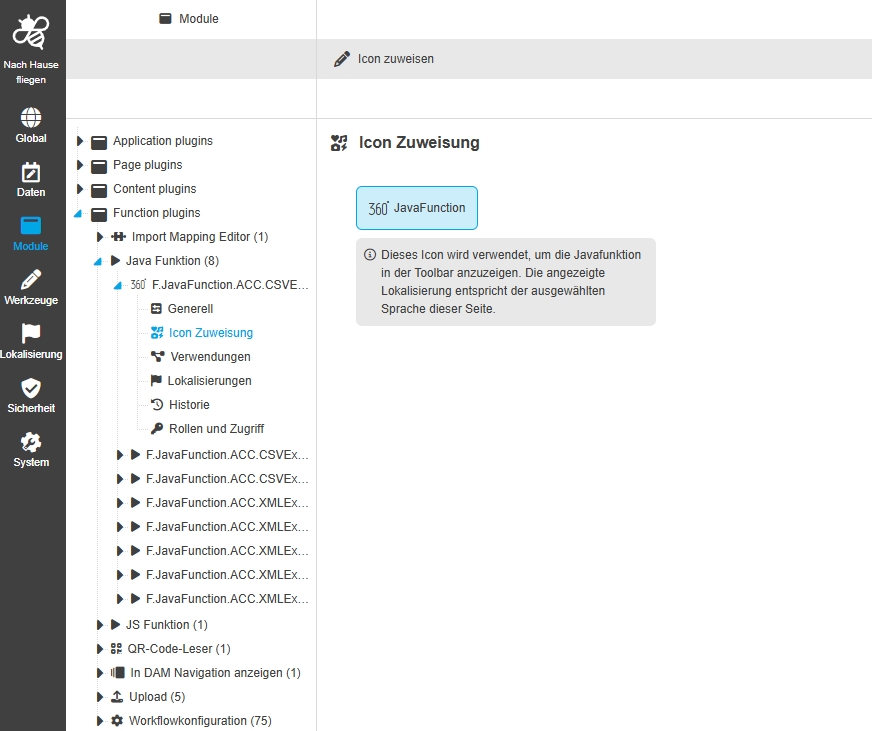Screen dimensions: 872x731
Task: Open Lokalisierung flag icon in sidebar
Action: [x=31, y=333]
